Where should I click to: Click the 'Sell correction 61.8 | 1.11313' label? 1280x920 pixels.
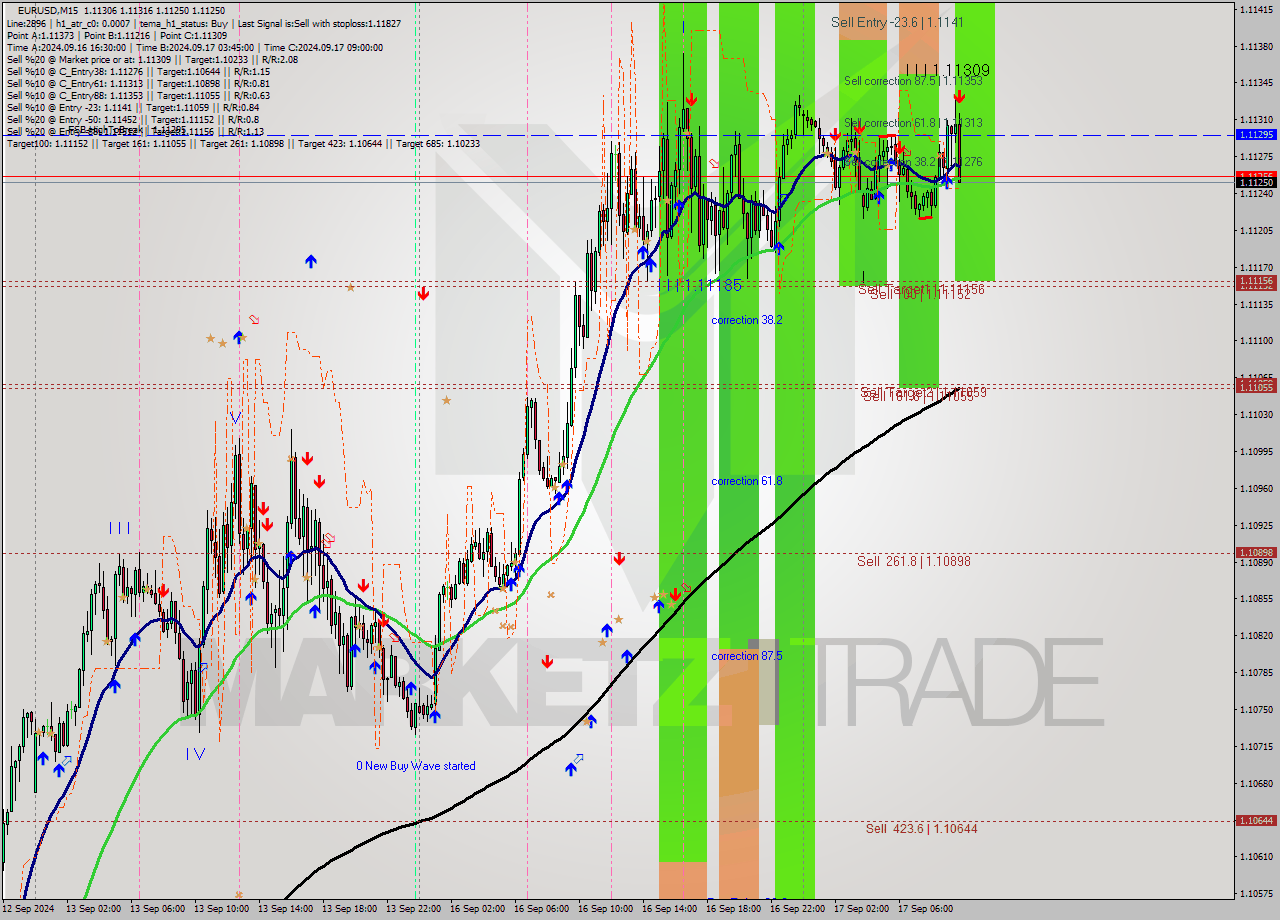click(x=913, y=123)
